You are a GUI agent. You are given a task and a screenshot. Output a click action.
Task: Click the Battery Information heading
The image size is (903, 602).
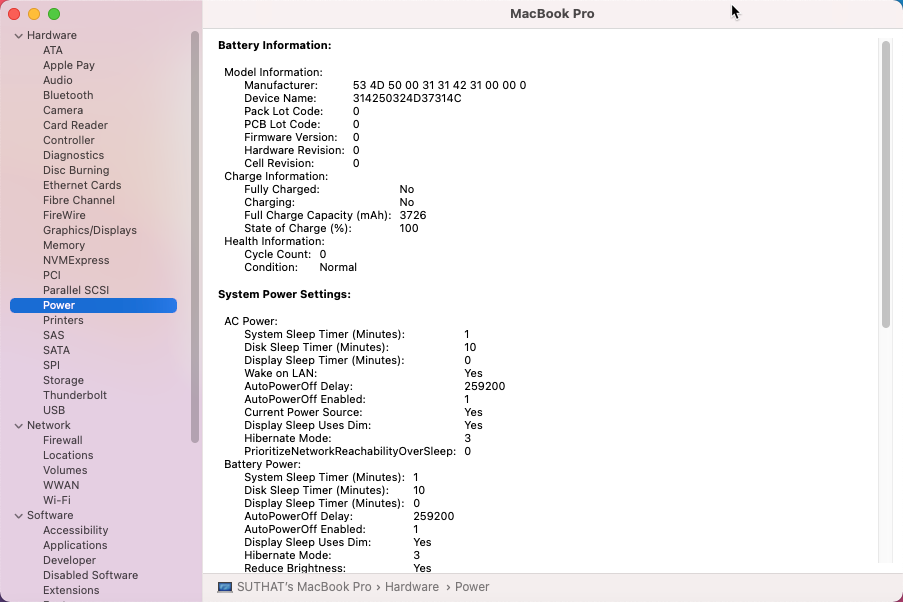(x=275, y=45)
